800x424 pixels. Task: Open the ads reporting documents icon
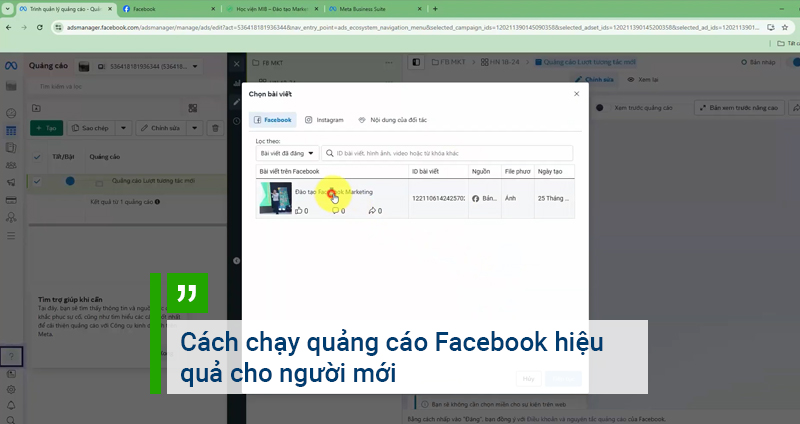11,148
